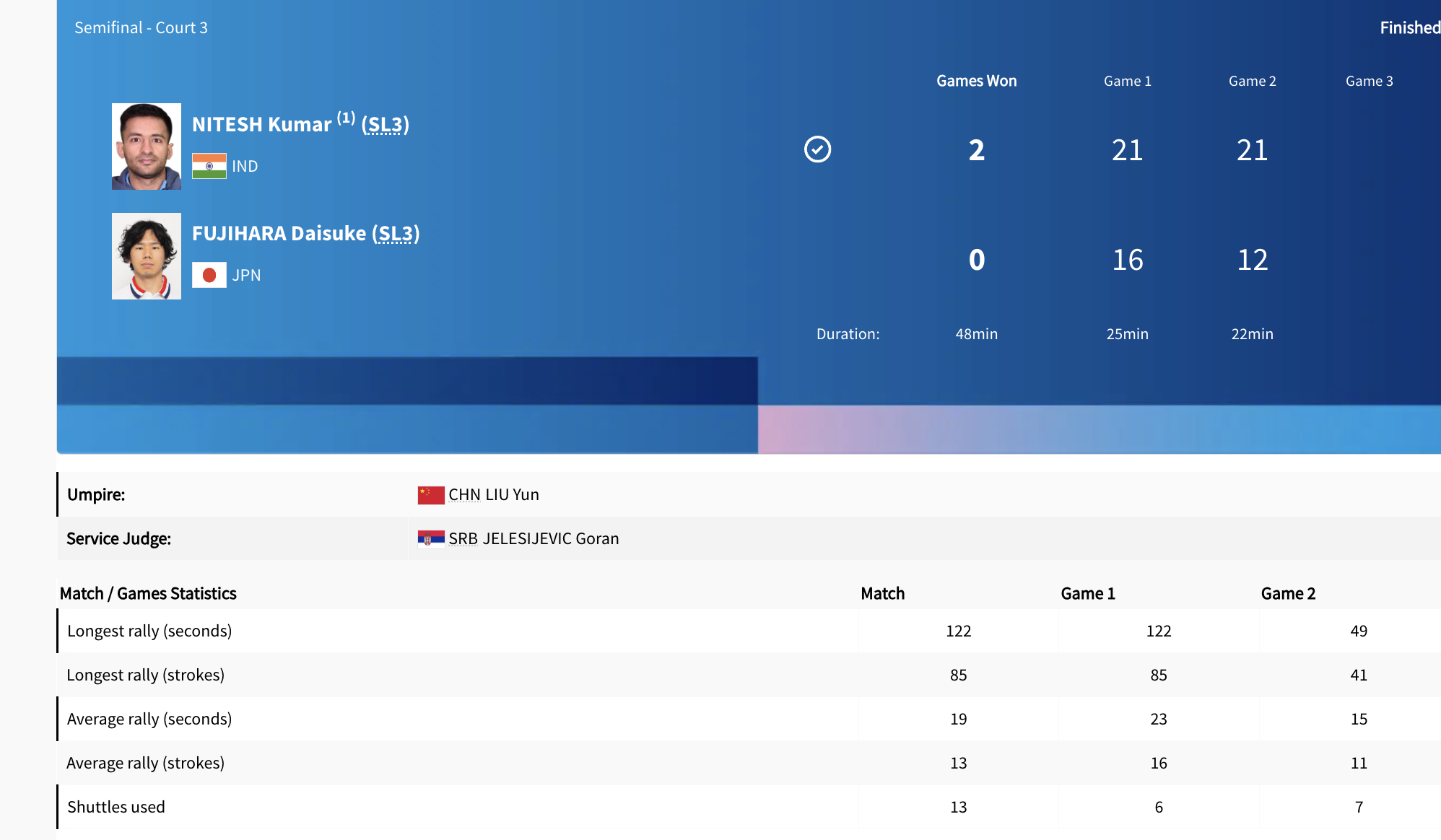Click the Japan flag icon
Viewport: 1441px width, 840px height.
209,275
